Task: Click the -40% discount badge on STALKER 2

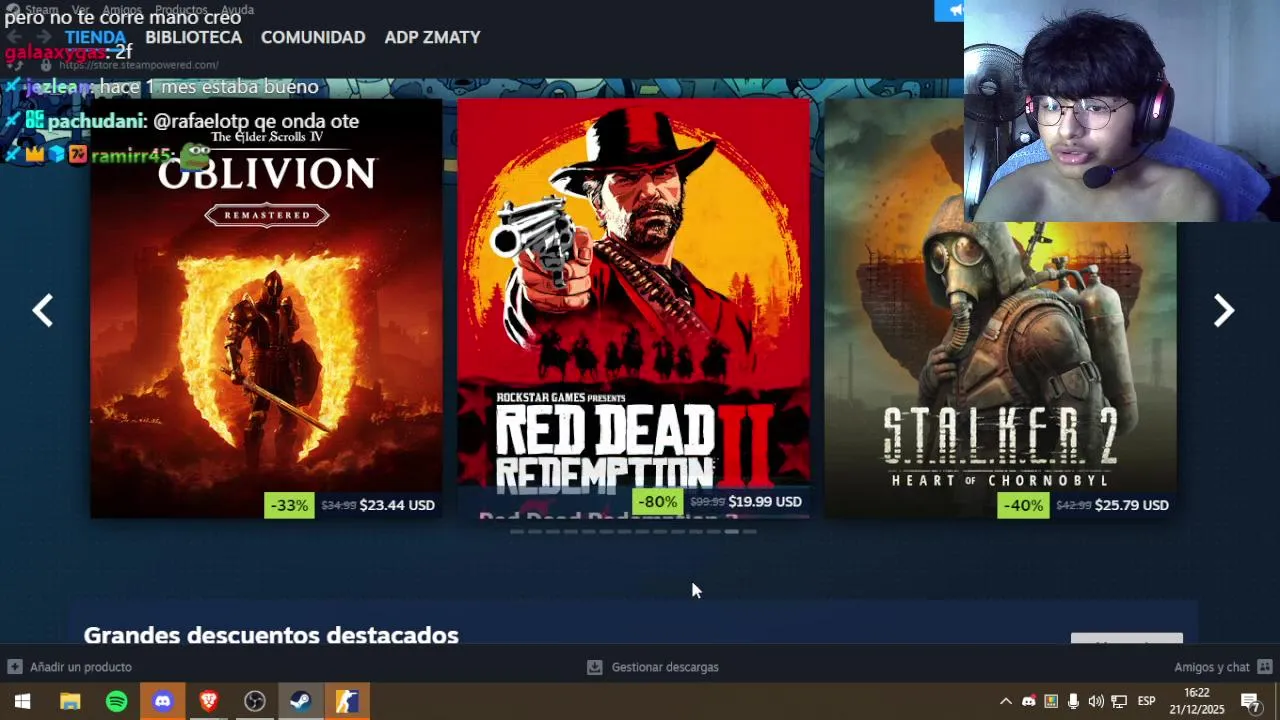Action: click(x=1023, y=505)
